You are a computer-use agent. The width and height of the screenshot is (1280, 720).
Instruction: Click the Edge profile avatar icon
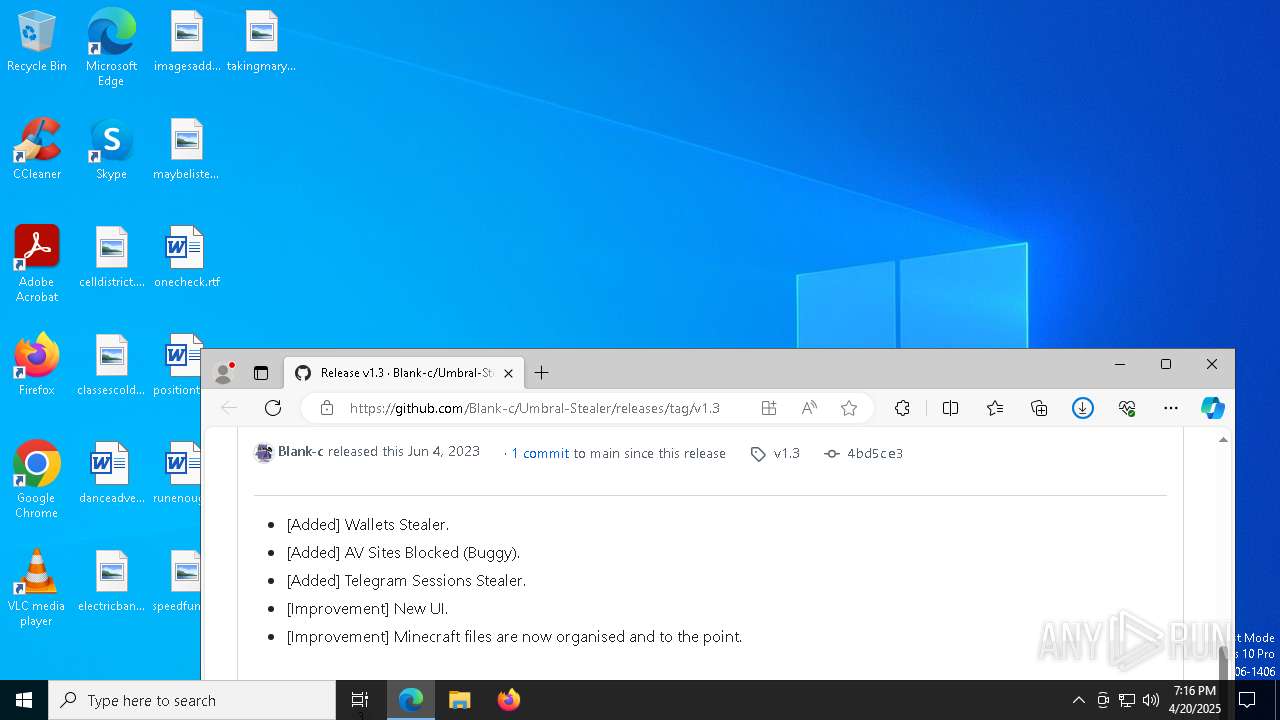point(224,373)
